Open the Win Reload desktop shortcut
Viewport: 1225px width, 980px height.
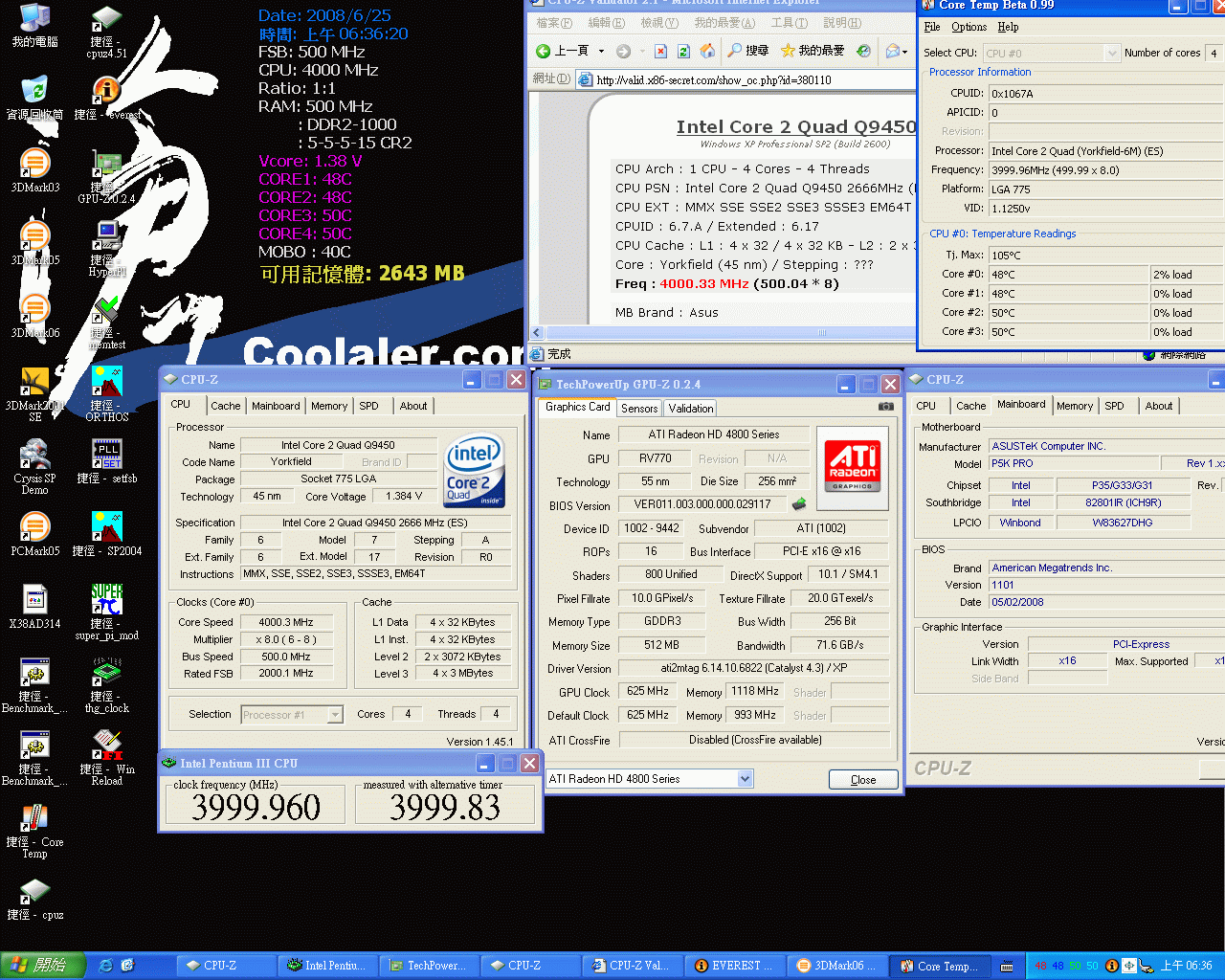106,758
